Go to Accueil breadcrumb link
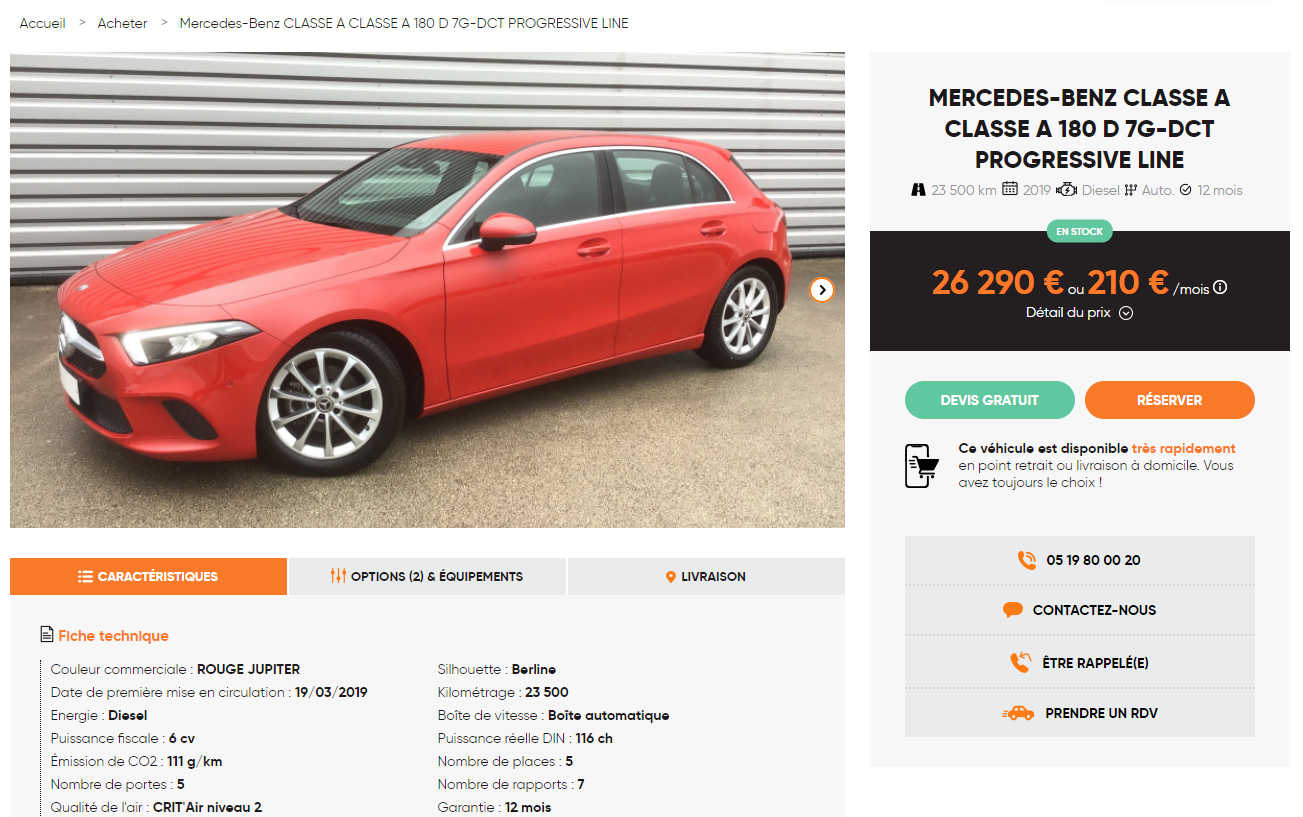 coord(43,23)
